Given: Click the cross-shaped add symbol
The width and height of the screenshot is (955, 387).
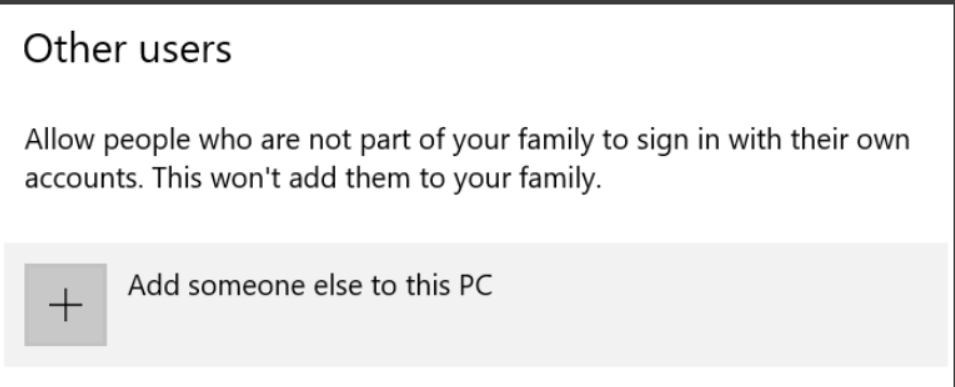Looking at the screenshot, I should point(65,305).
